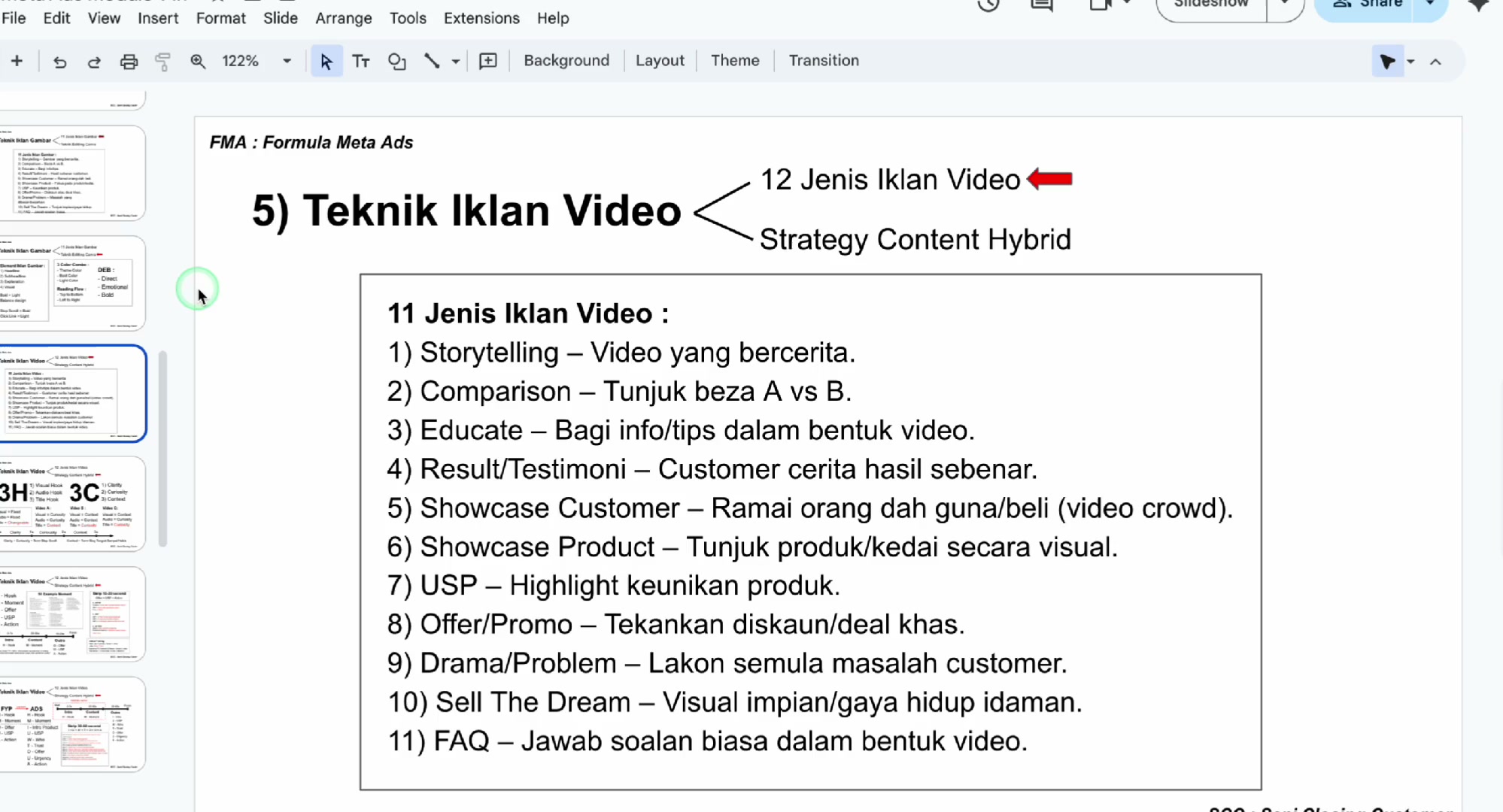Start the Slideshow

pyautogui.click(x=1211, y=6)
